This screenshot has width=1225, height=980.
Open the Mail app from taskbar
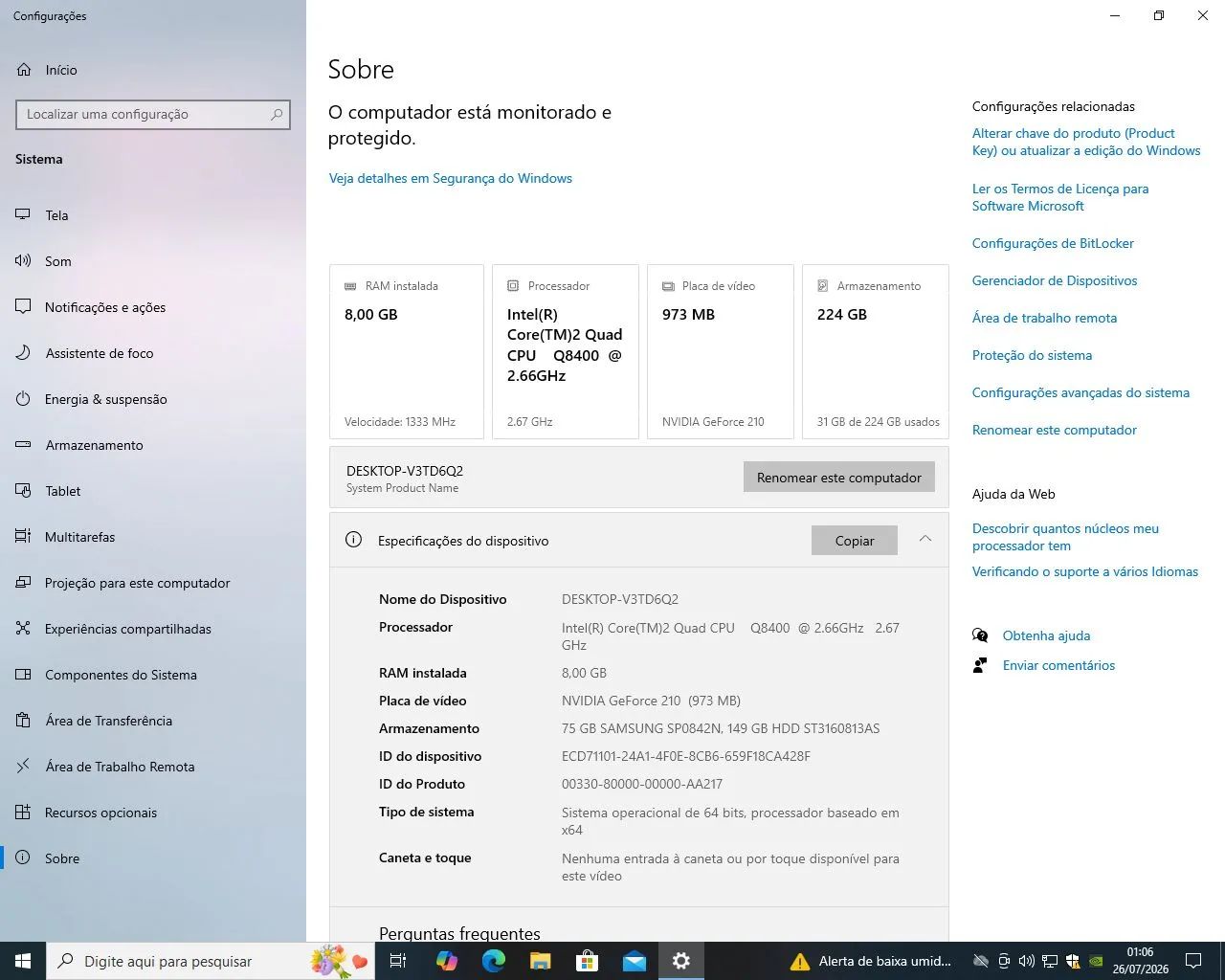(x=635, y=961)
